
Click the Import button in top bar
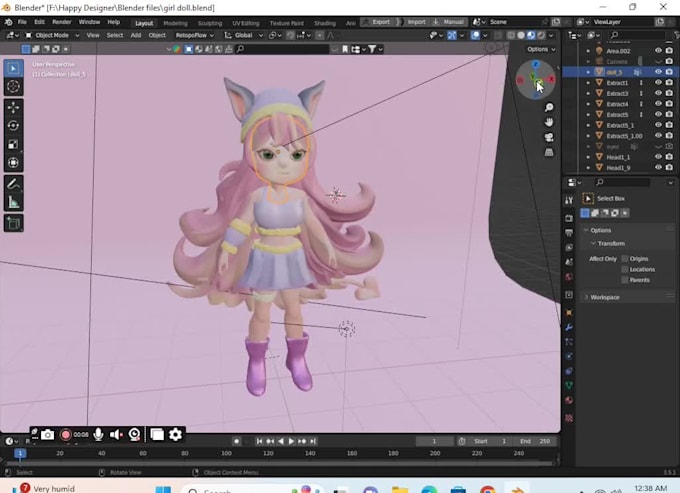tap(414, 22)
